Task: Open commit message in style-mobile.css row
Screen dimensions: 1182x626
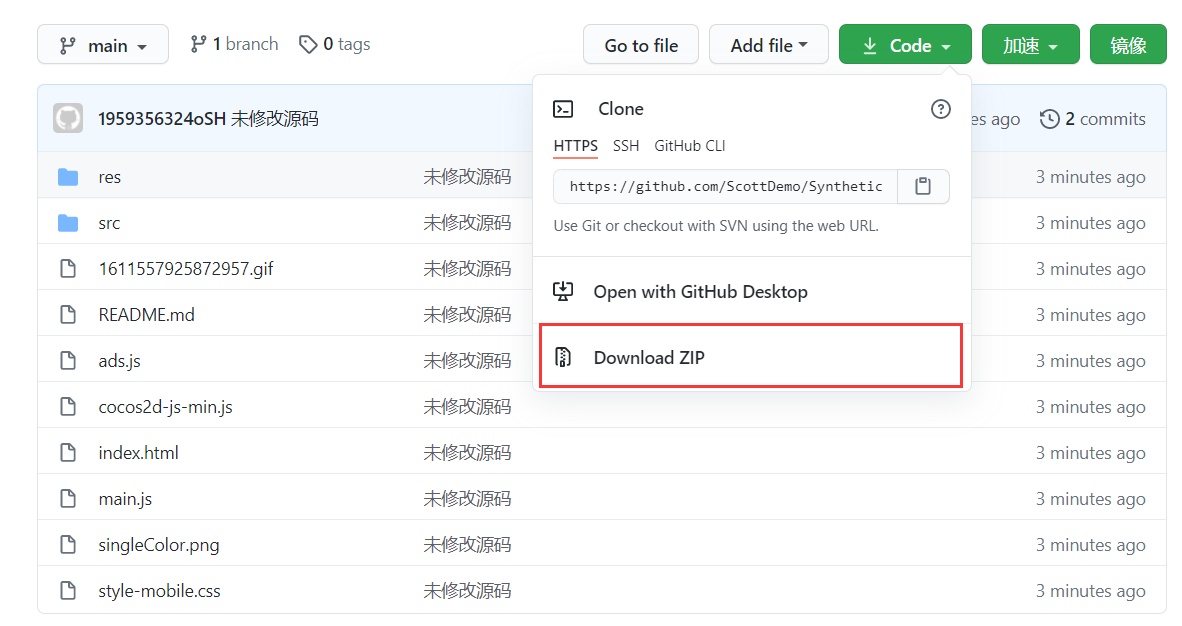Action: [x=467, y=591]
